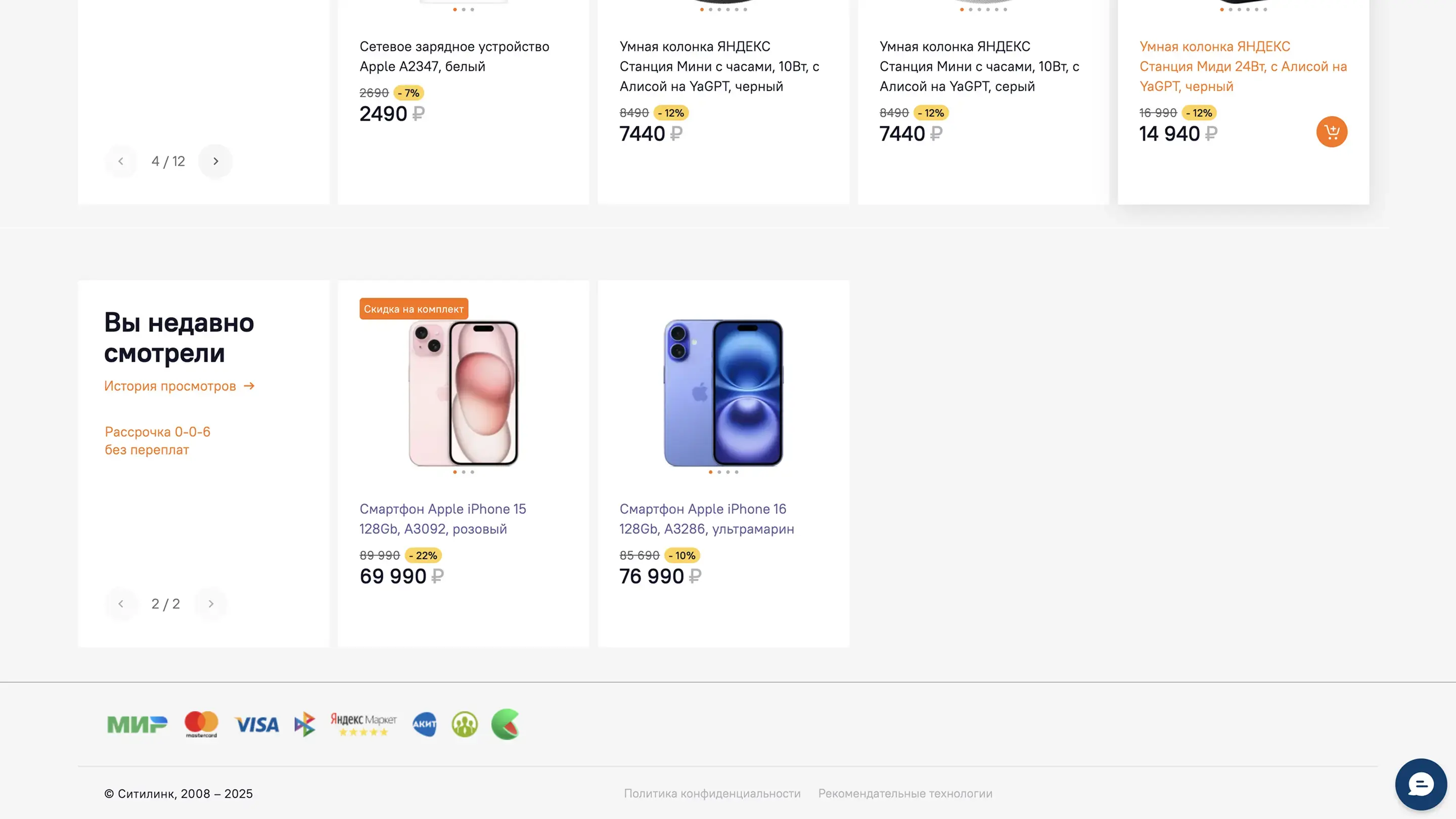Click the Mastercard logo

pos(201,724)
